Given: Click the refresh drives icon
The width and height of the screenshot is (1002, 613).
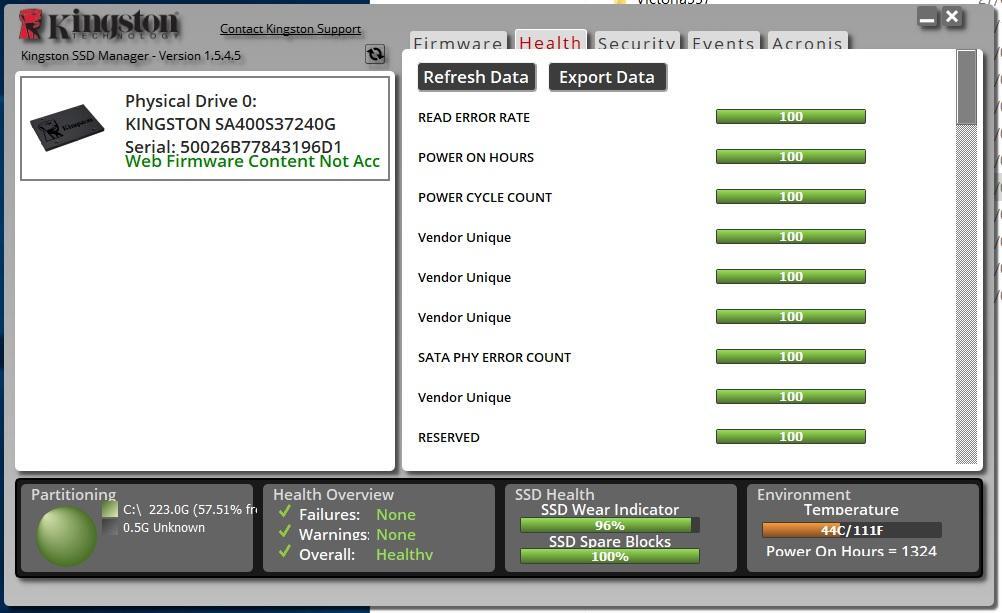Looking at the screenshot, I should (375, 54).
